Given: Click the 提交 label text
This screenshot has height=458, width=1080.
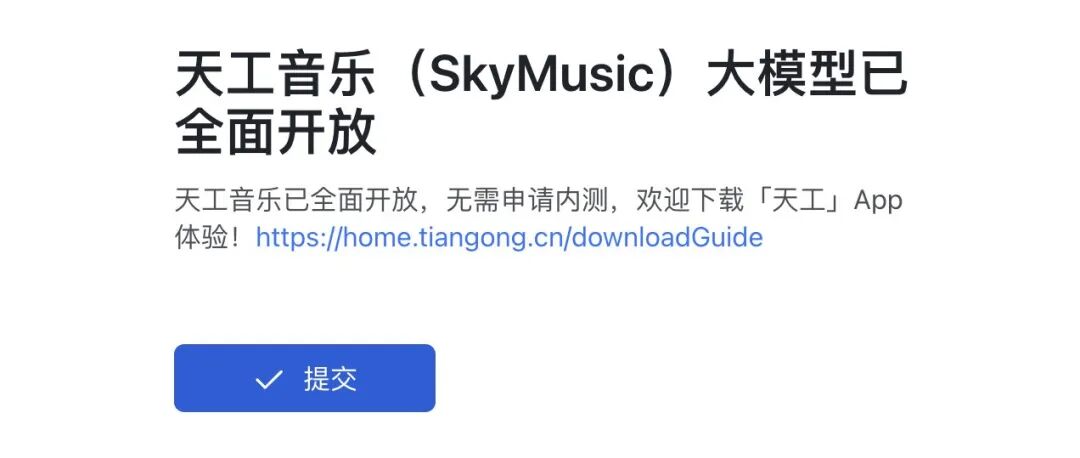Looking at the screenshot, I should tap(330, 379).
